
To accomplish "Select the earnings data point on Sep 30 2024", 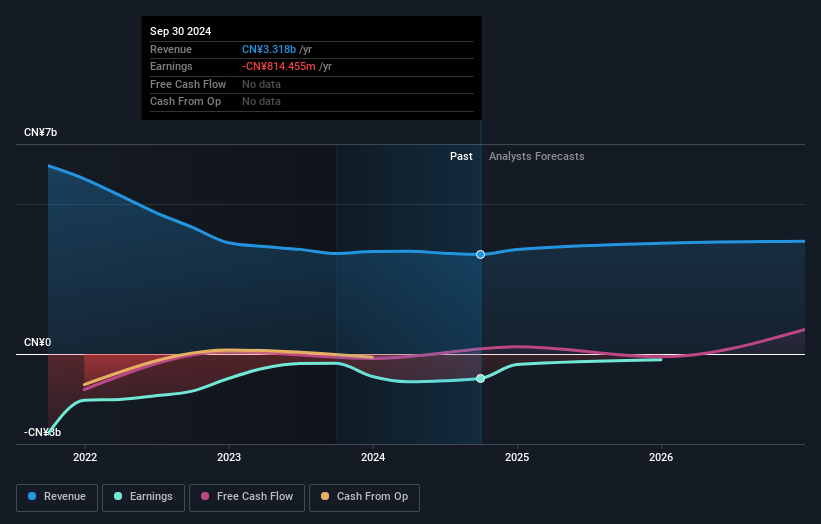I will [481, 378].
